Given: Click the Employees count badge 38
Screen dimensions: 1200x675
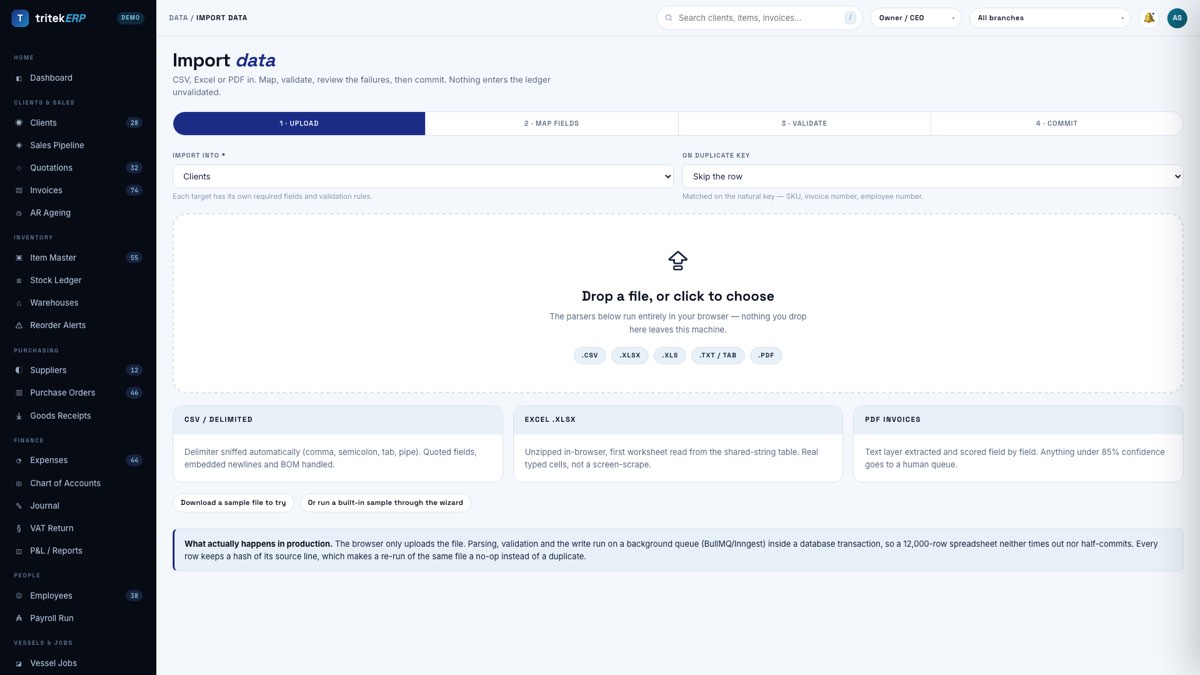Looking at the screenshot, I should (x=134, y=596).
